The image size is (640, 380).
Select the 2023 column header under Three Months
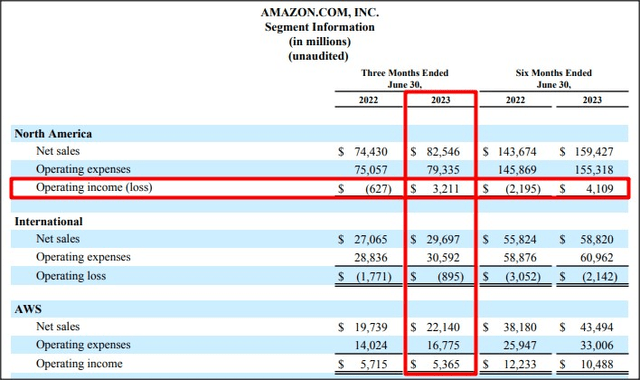pos(441,100)
